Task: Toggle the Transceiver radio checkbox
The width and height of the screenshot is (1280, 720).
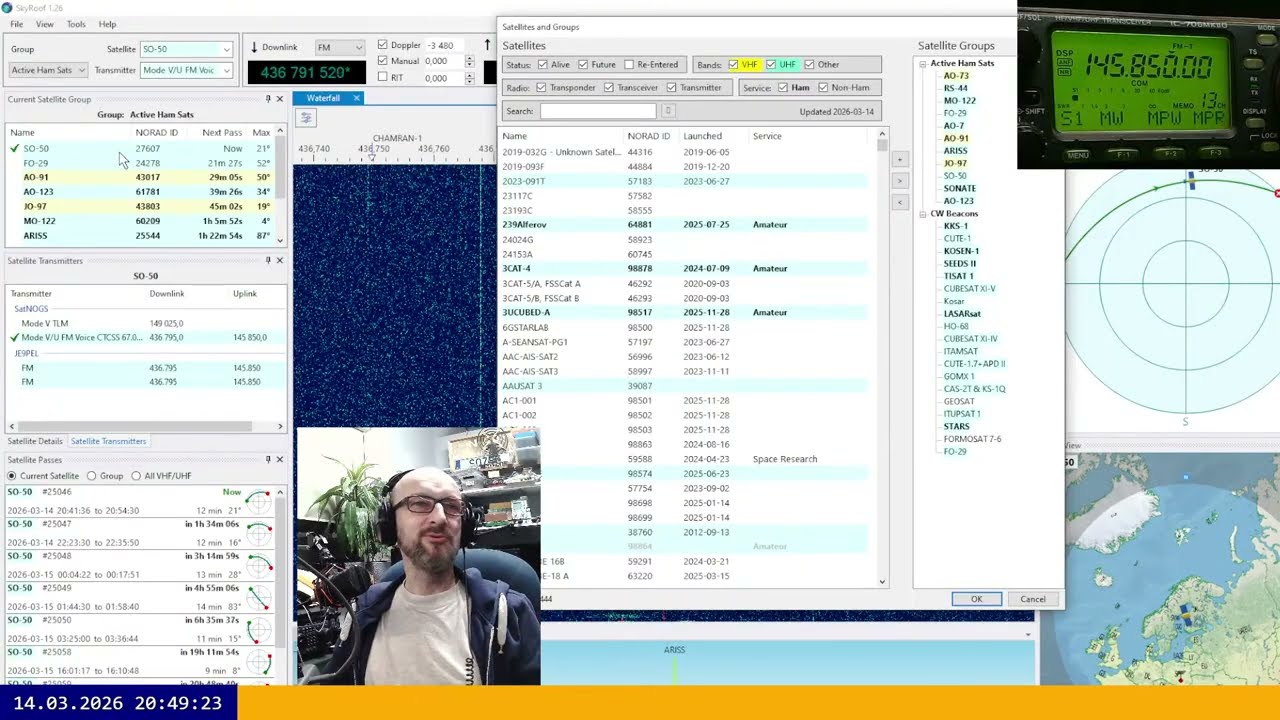Action: [x=608, y=88]
